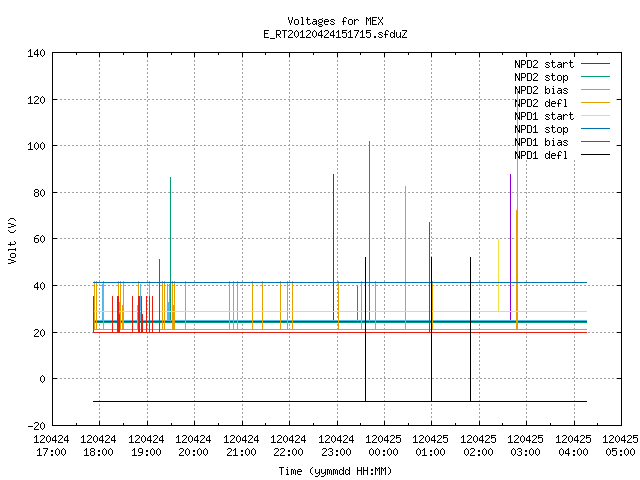The image size is (640, 480).
Task: Click the light blue NPD2 bias legend line
Action: coord(595,89)
